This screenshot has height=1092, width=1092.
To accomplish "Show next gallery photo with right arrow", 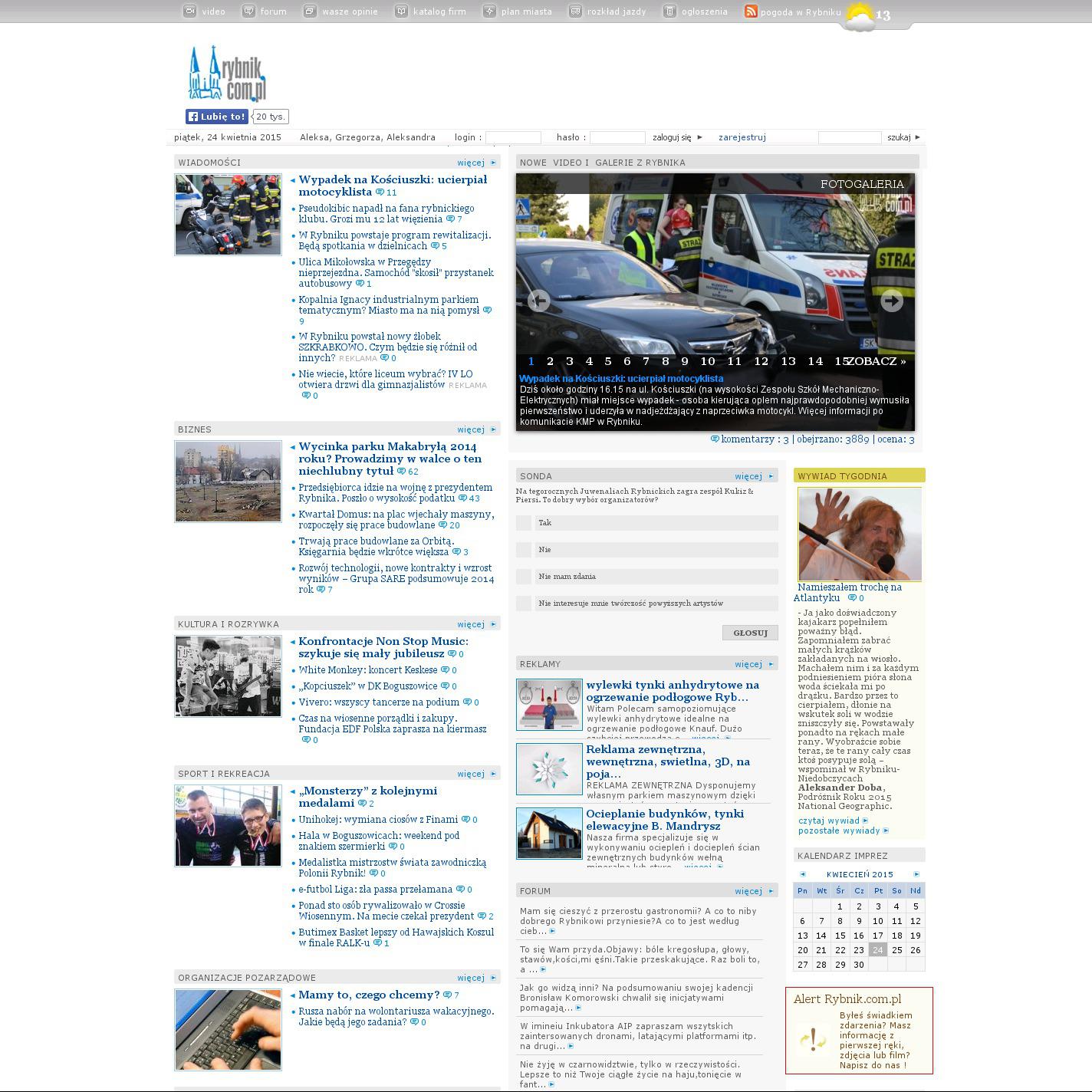I will click(x=891, y=301).
